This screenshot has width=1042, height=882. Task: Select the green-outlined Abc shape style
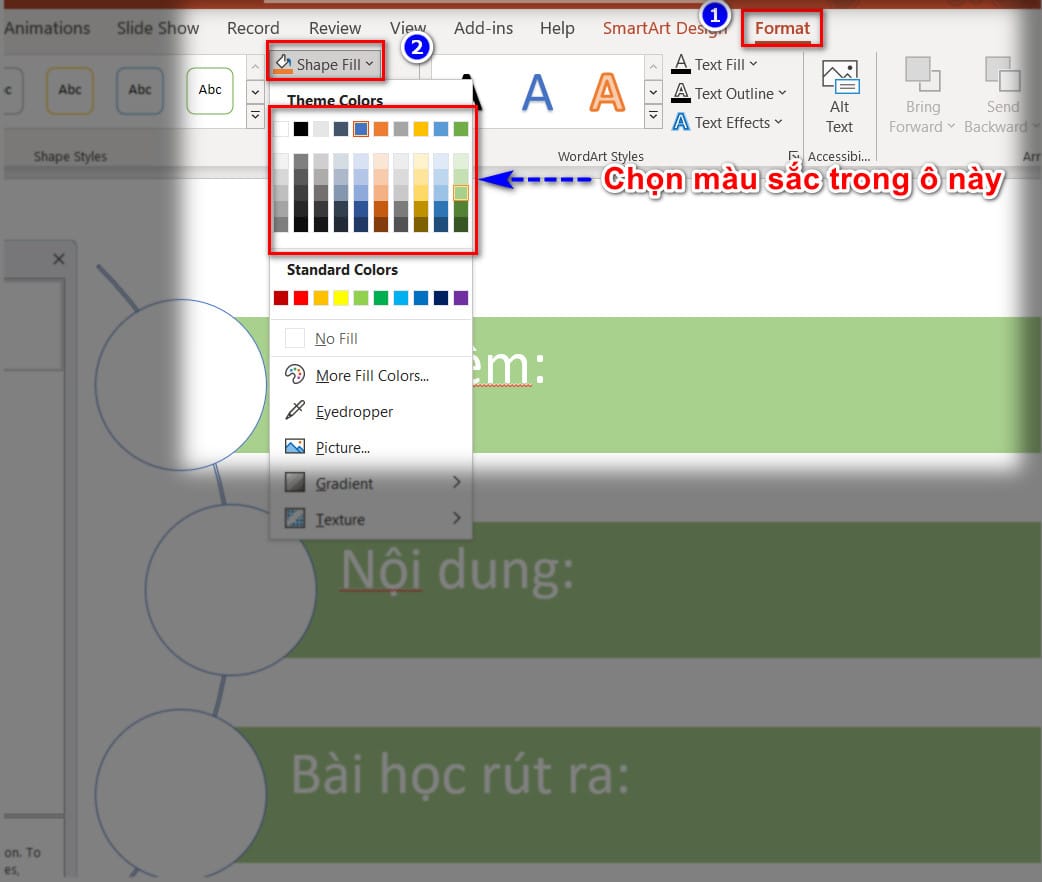[x=210, y=90]
